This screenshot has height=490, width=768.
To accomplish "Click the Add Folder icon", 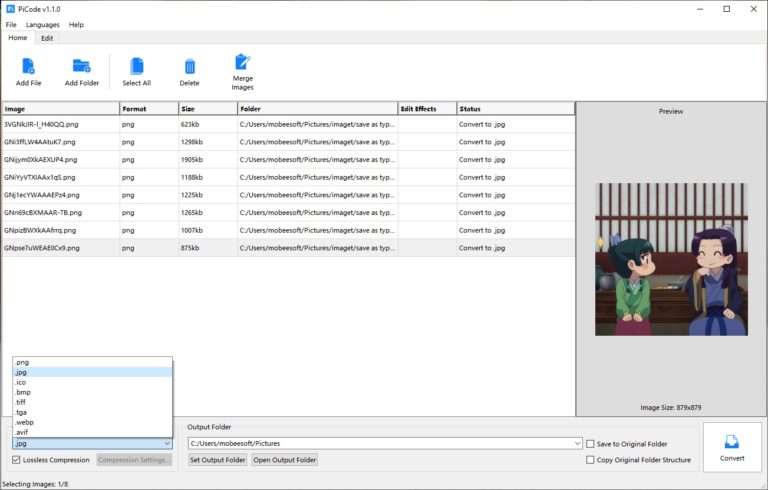I will [81, 66].
